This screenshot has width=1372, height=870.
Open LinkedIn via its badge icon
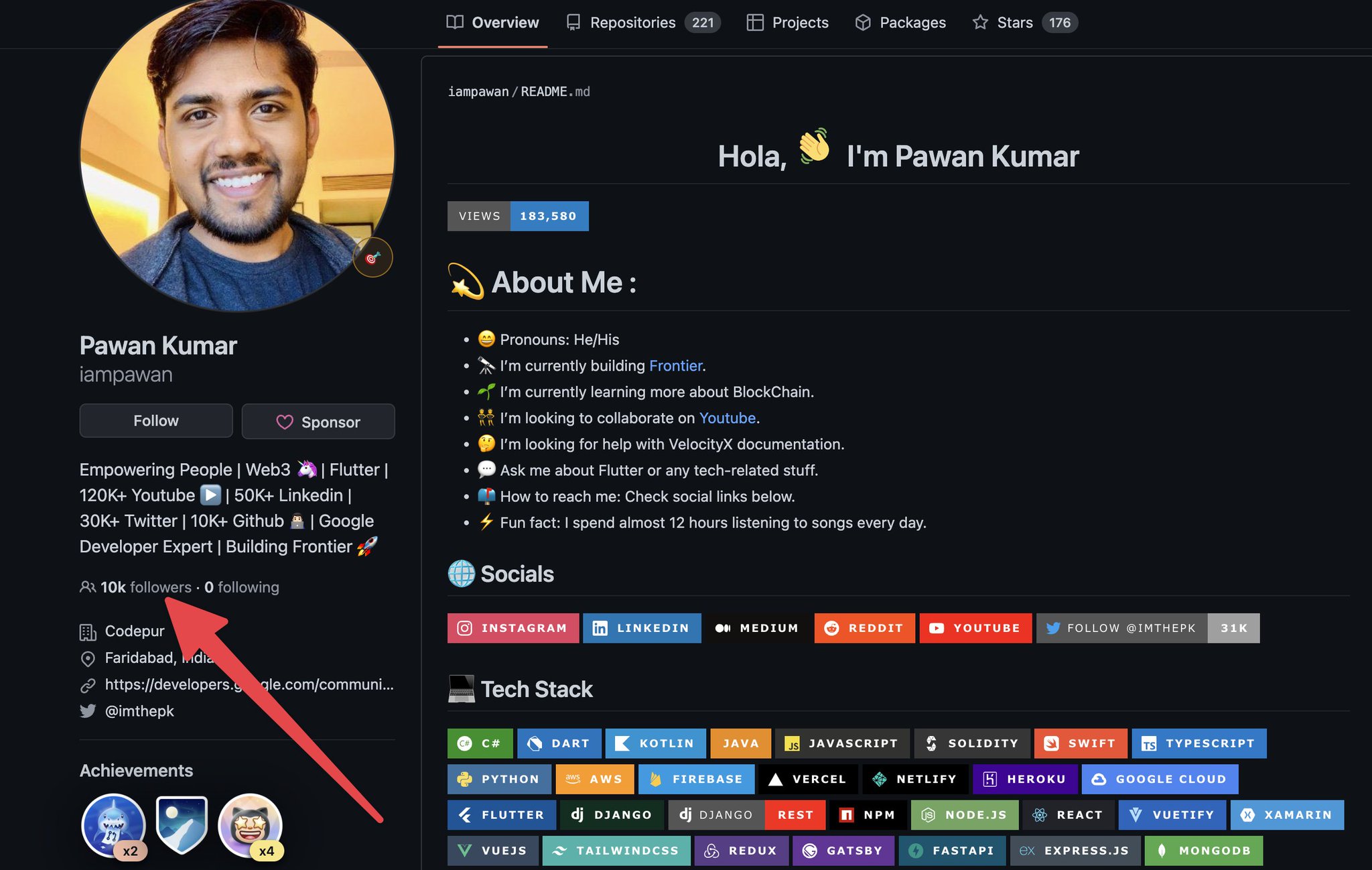601,628
